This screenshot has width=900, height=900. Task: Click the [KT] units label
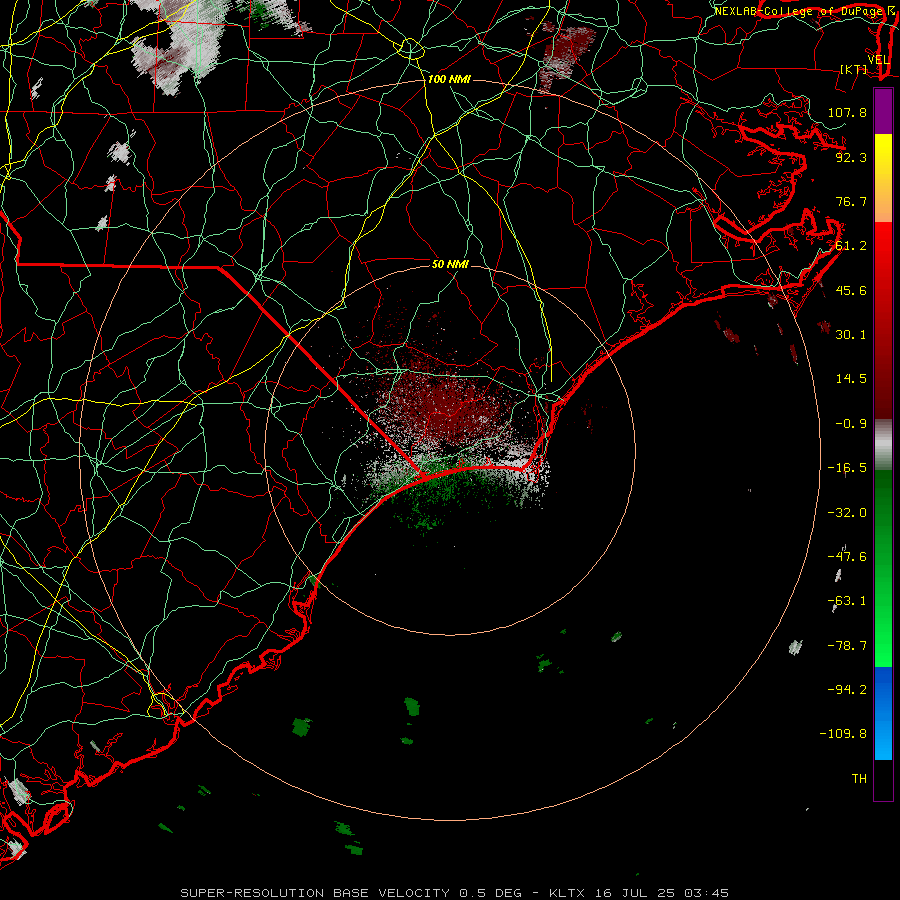click(854, 69)
